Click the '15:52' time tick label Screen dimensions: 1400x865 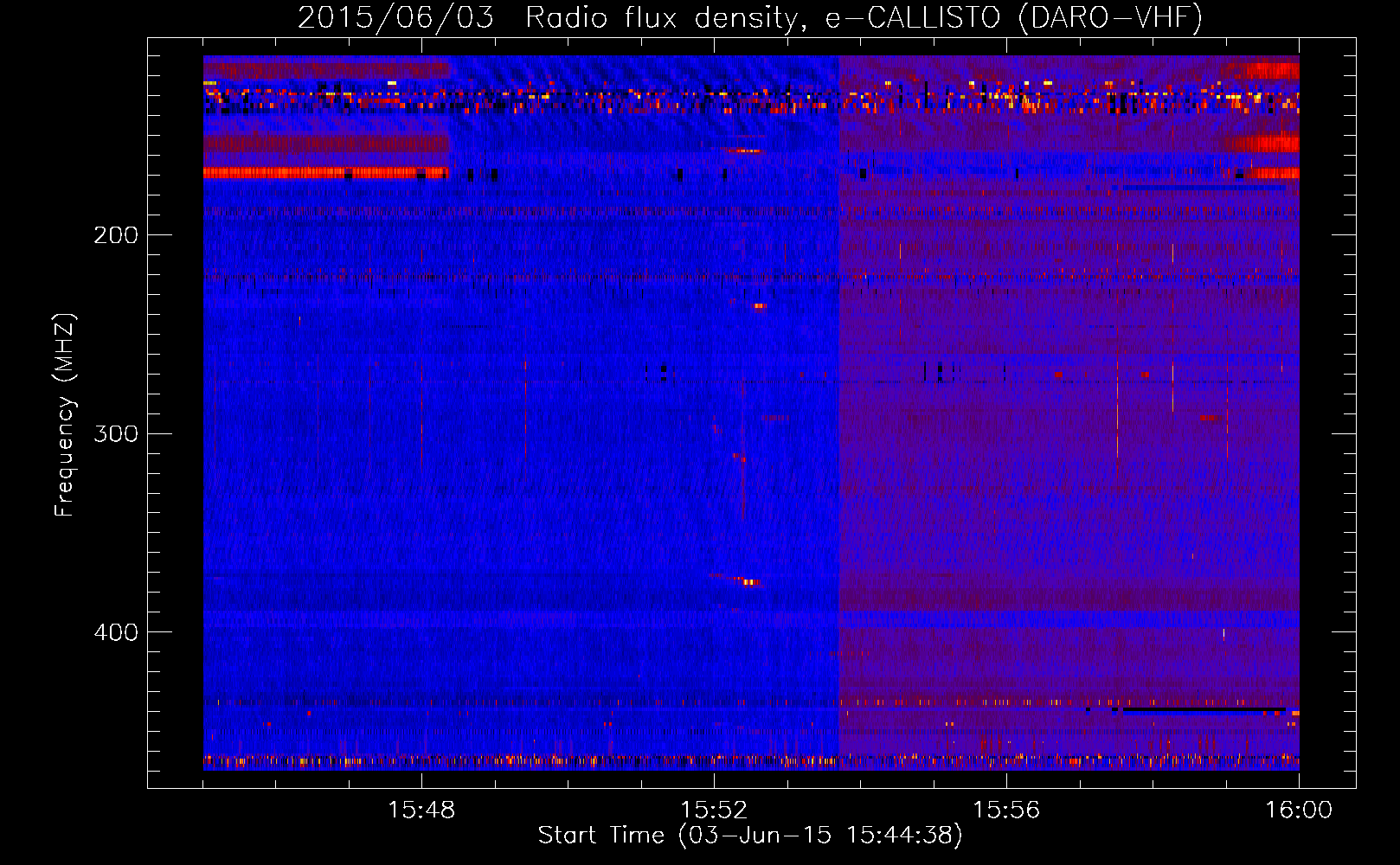[714, 811]
